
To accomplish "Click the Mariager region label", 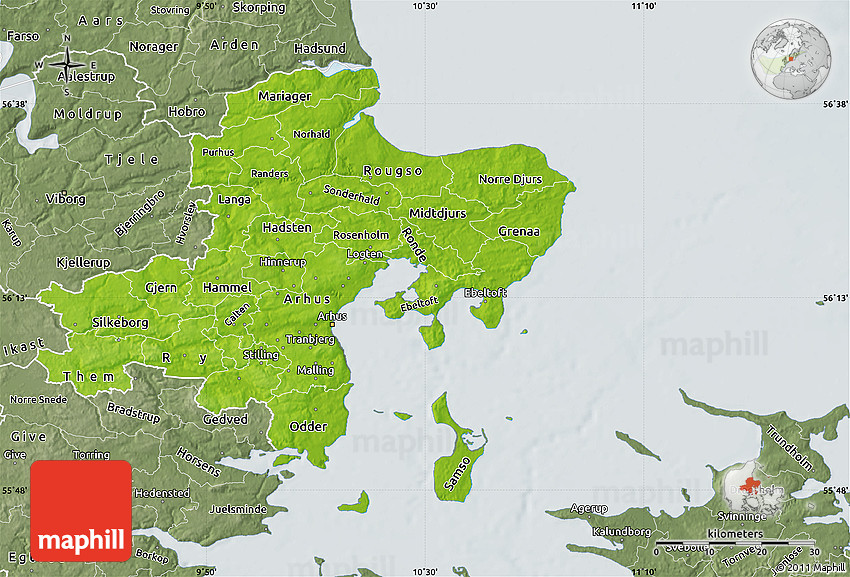I will (284, 97).
